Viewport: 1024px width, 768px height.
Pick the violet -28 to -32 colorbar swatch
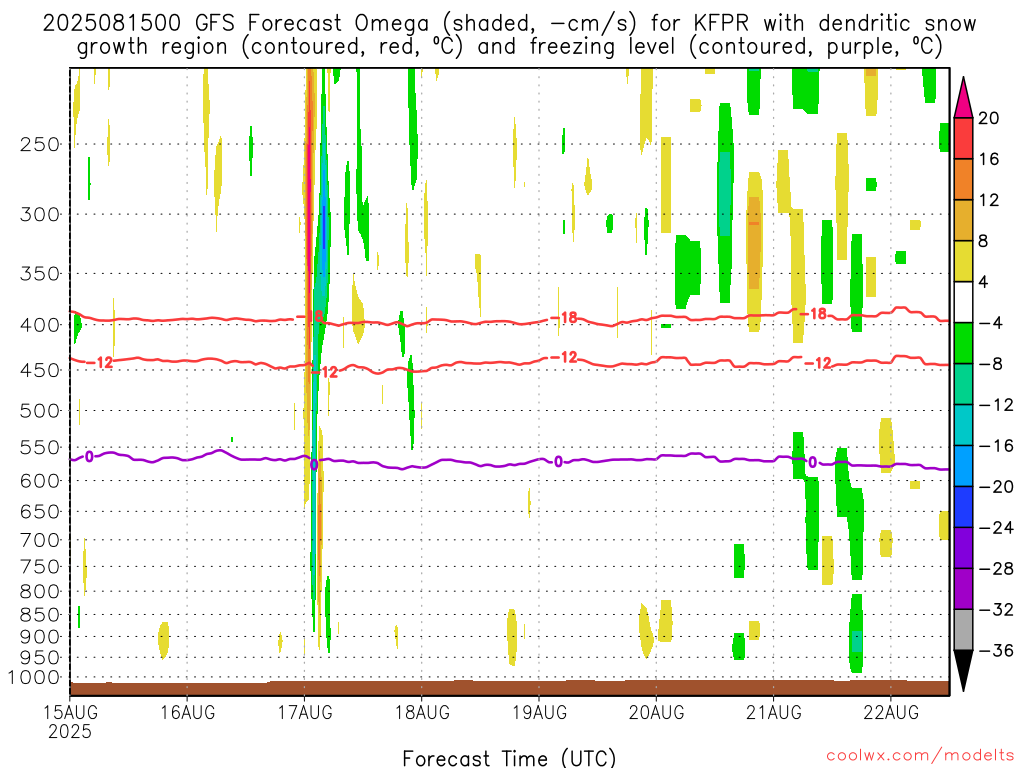(963, 589)
